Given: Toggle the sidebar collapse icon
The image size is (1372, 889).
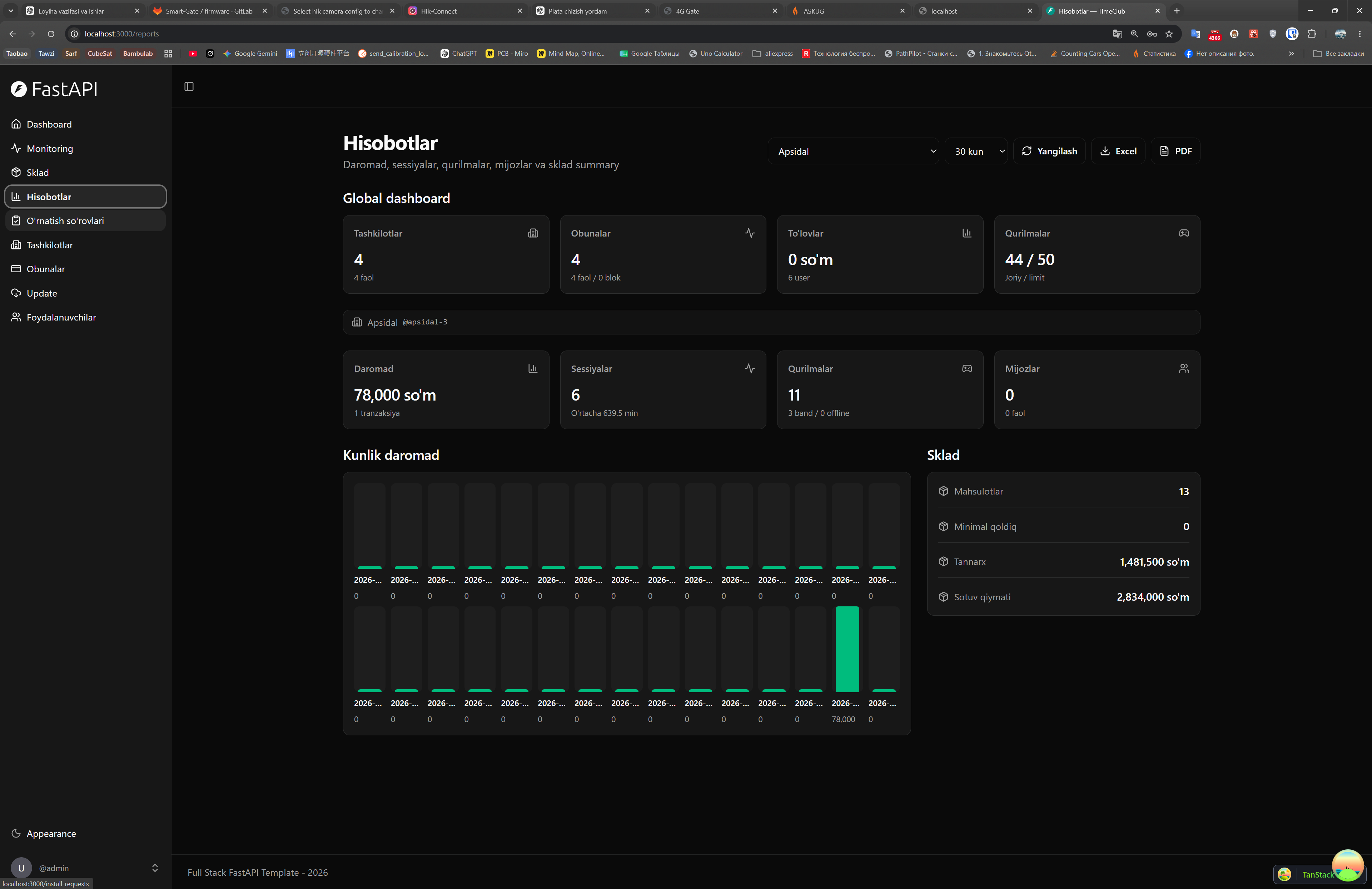Looking at the screenshot, I should coord(189,86).
